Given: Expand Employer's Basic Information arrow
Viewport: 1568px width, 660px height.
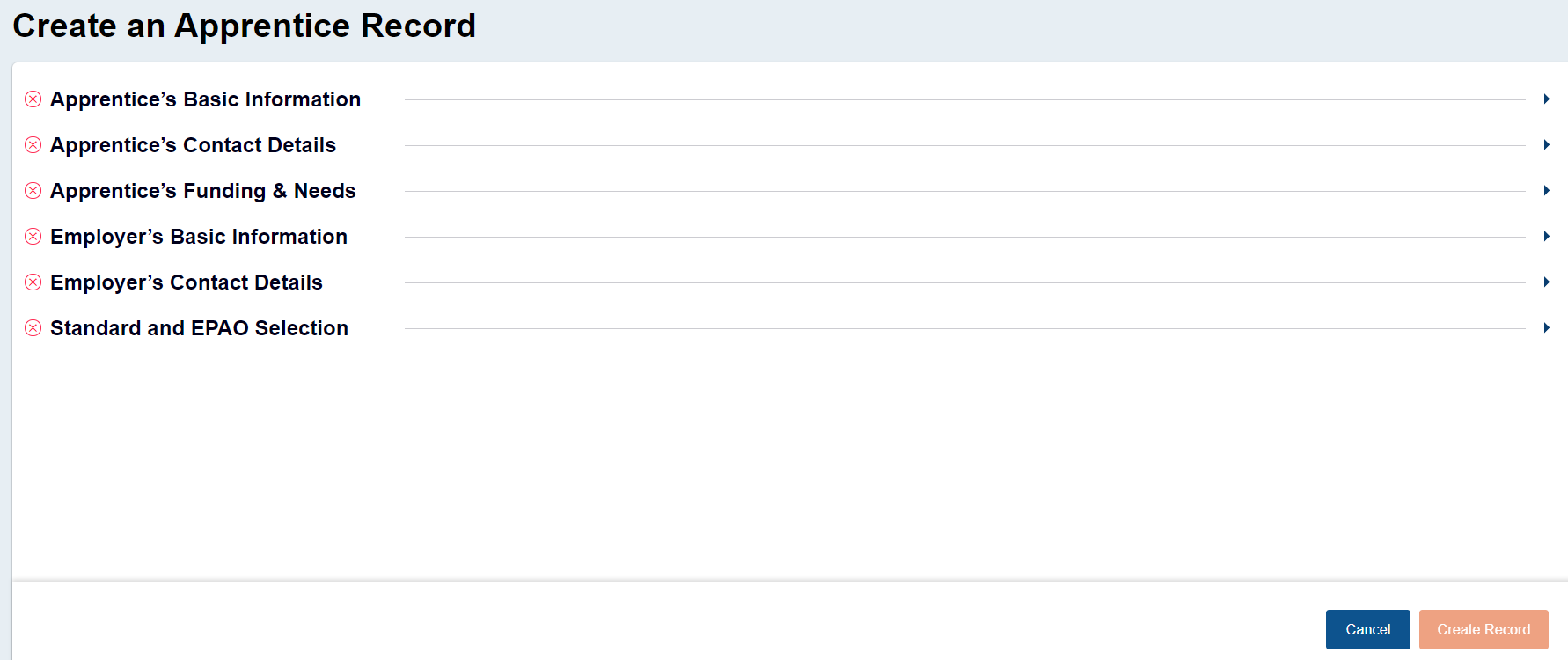Looking at the screenshot, I should [x=1546, y=237].
